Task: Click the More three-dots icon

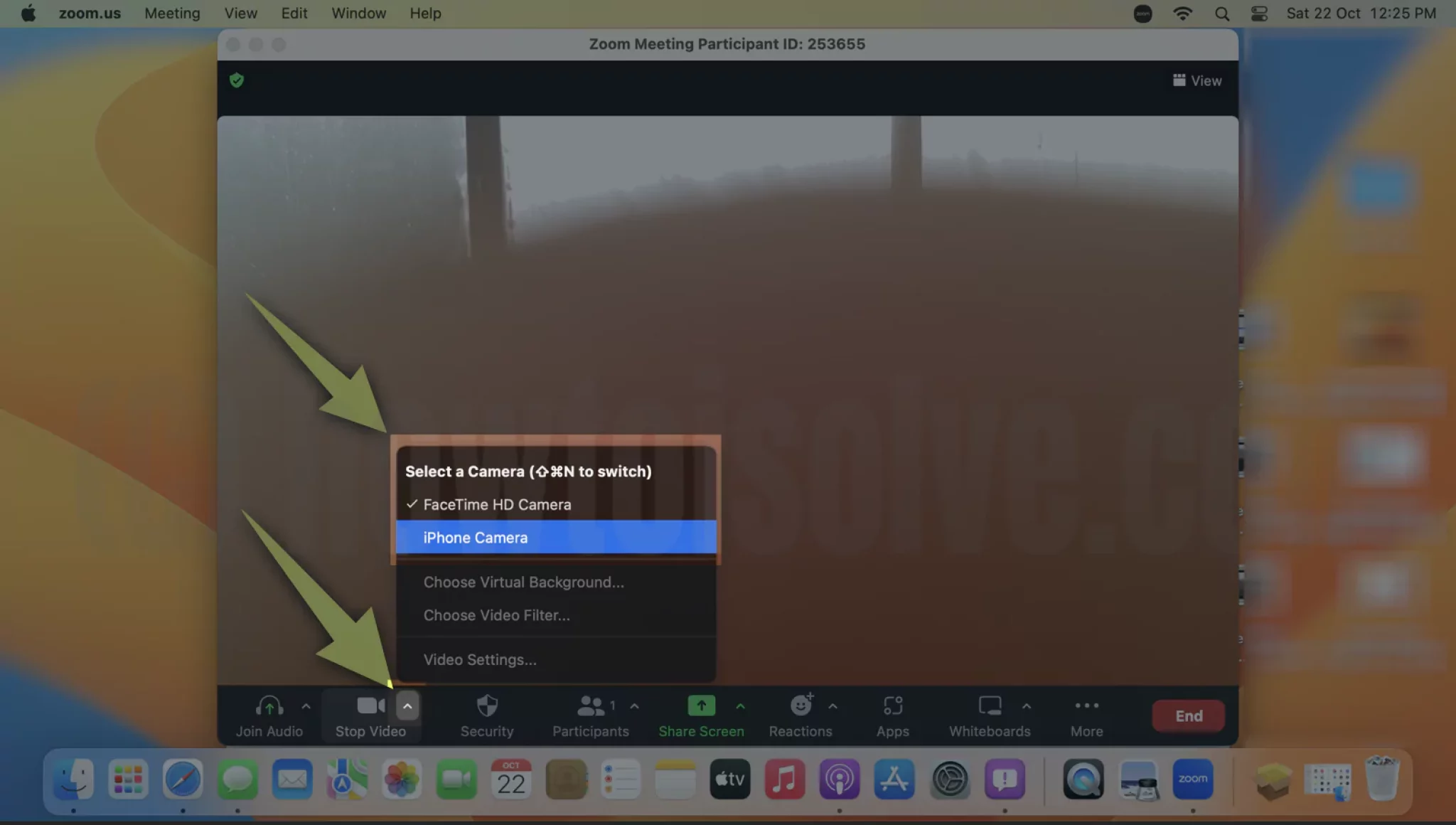Action: [1086, 706]
